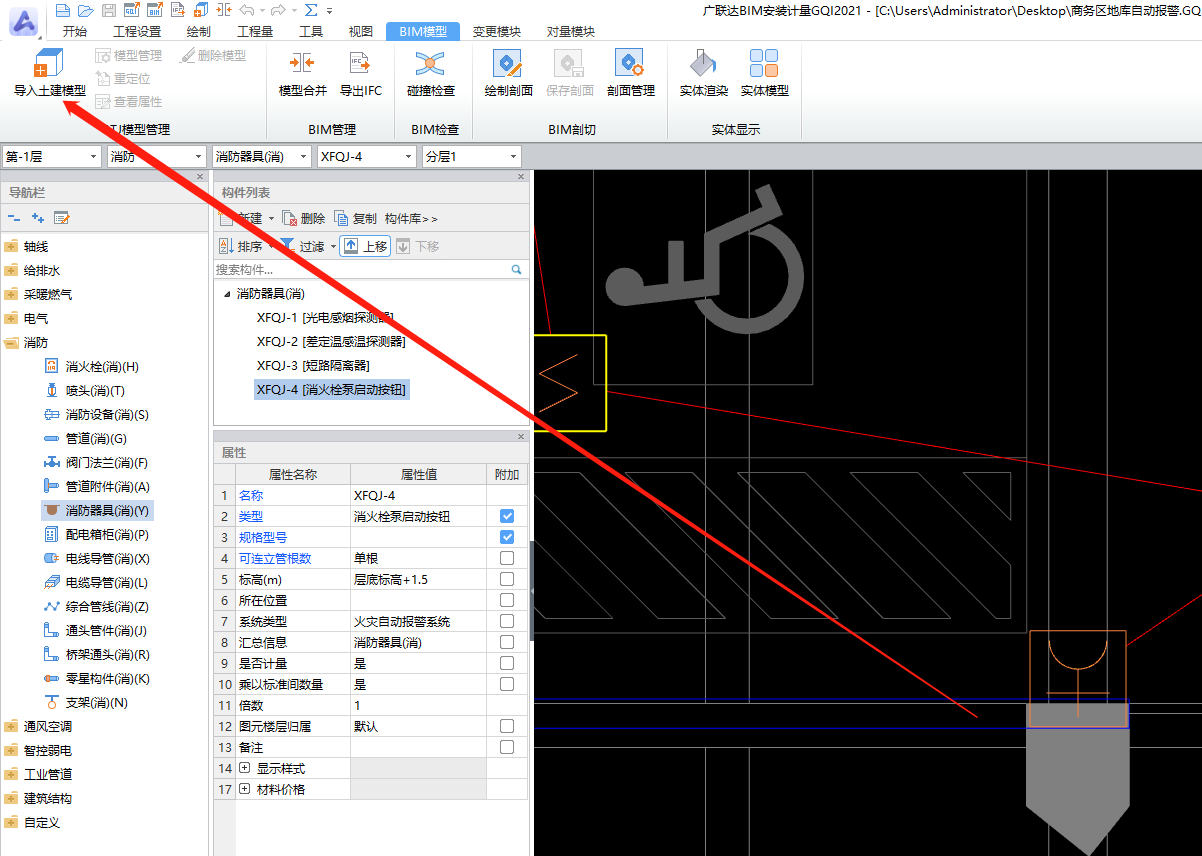Select the 绘制剖面 draw section tool
This screenshot has height=856, width=1202.
pyautogui.click(x=508, y=72)
